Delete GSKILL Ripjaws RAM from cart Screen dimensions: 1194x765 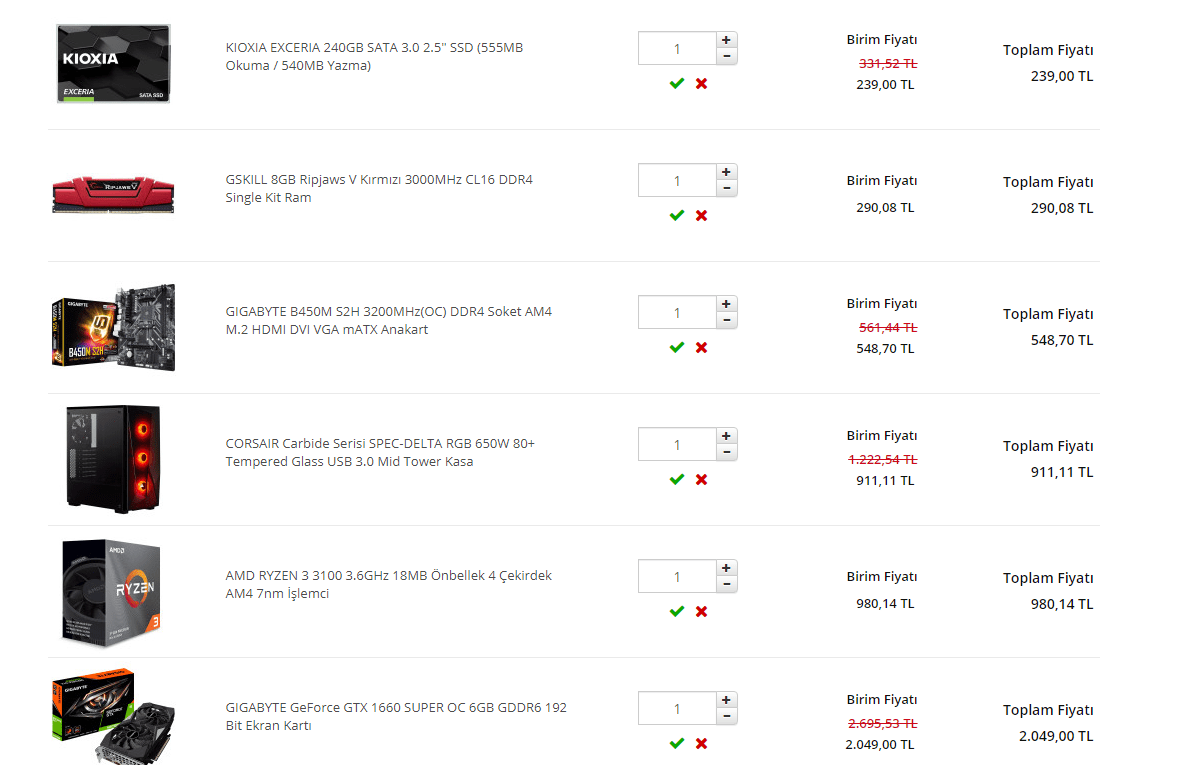[x=701, y=215]
